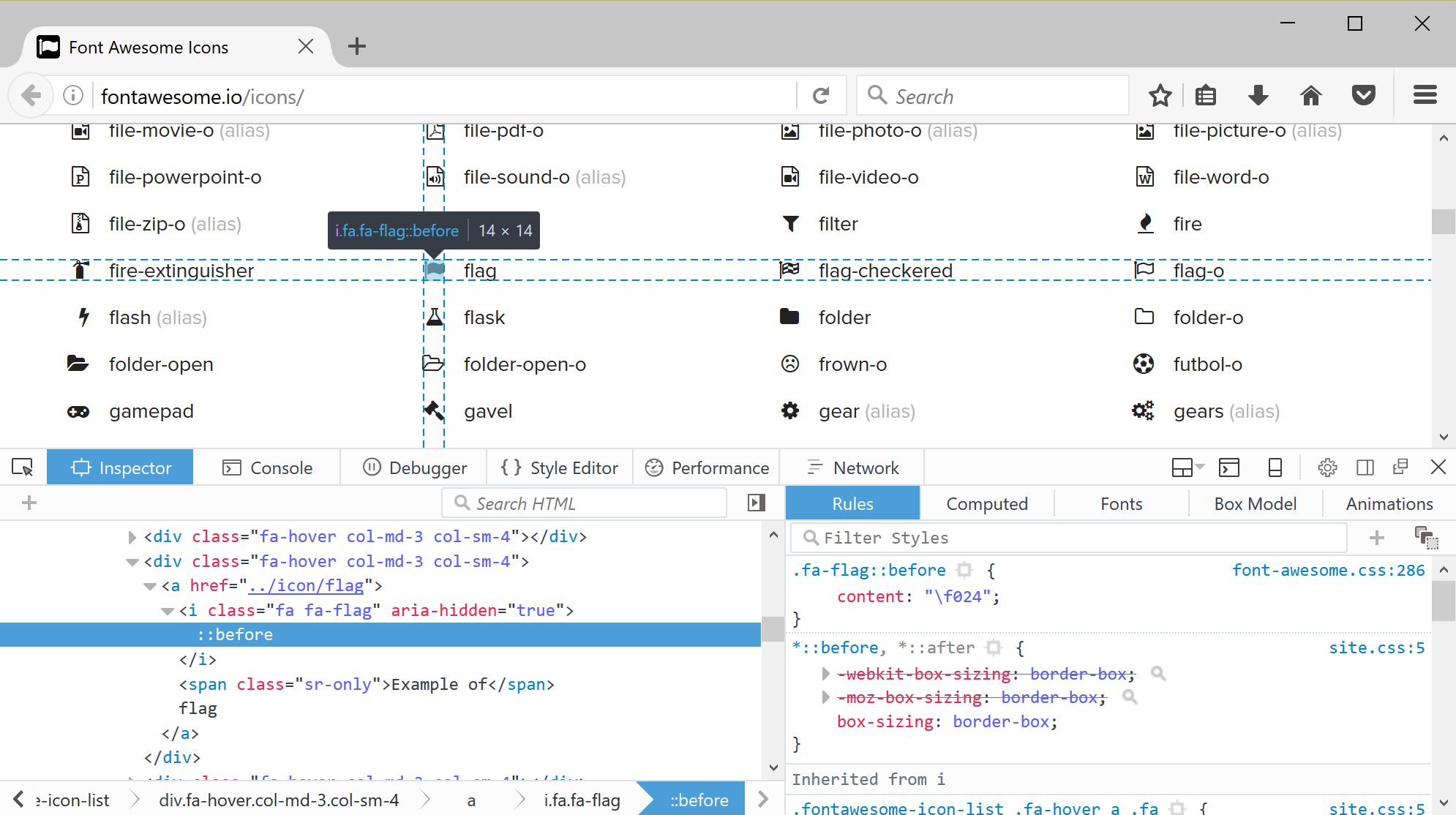Select i.fa.fa-flag breadcrumb

click(582, 800)
